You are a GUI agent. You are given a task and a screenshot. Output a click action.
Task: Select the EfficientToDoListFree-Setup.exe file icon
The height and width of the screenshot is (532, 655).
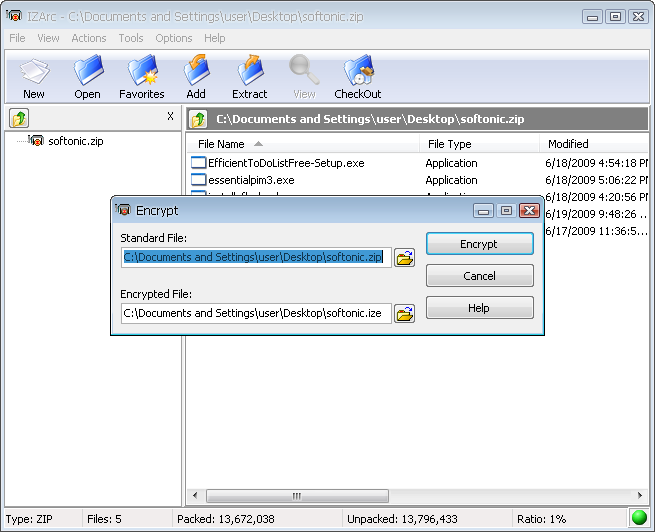click(198, 162)
